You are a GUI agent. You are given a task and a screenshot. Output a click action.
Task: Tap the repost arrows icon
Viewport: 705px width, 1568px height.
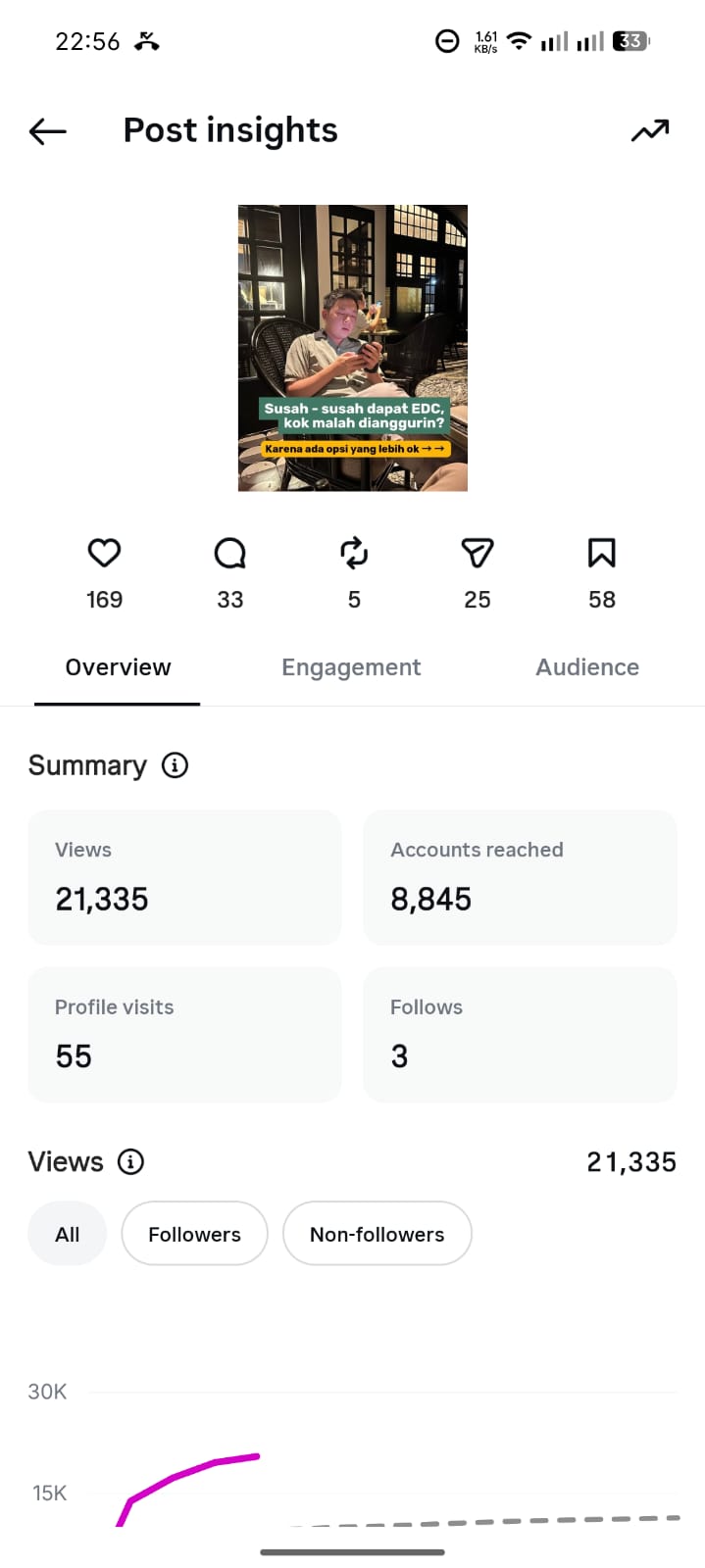[354, 553]
